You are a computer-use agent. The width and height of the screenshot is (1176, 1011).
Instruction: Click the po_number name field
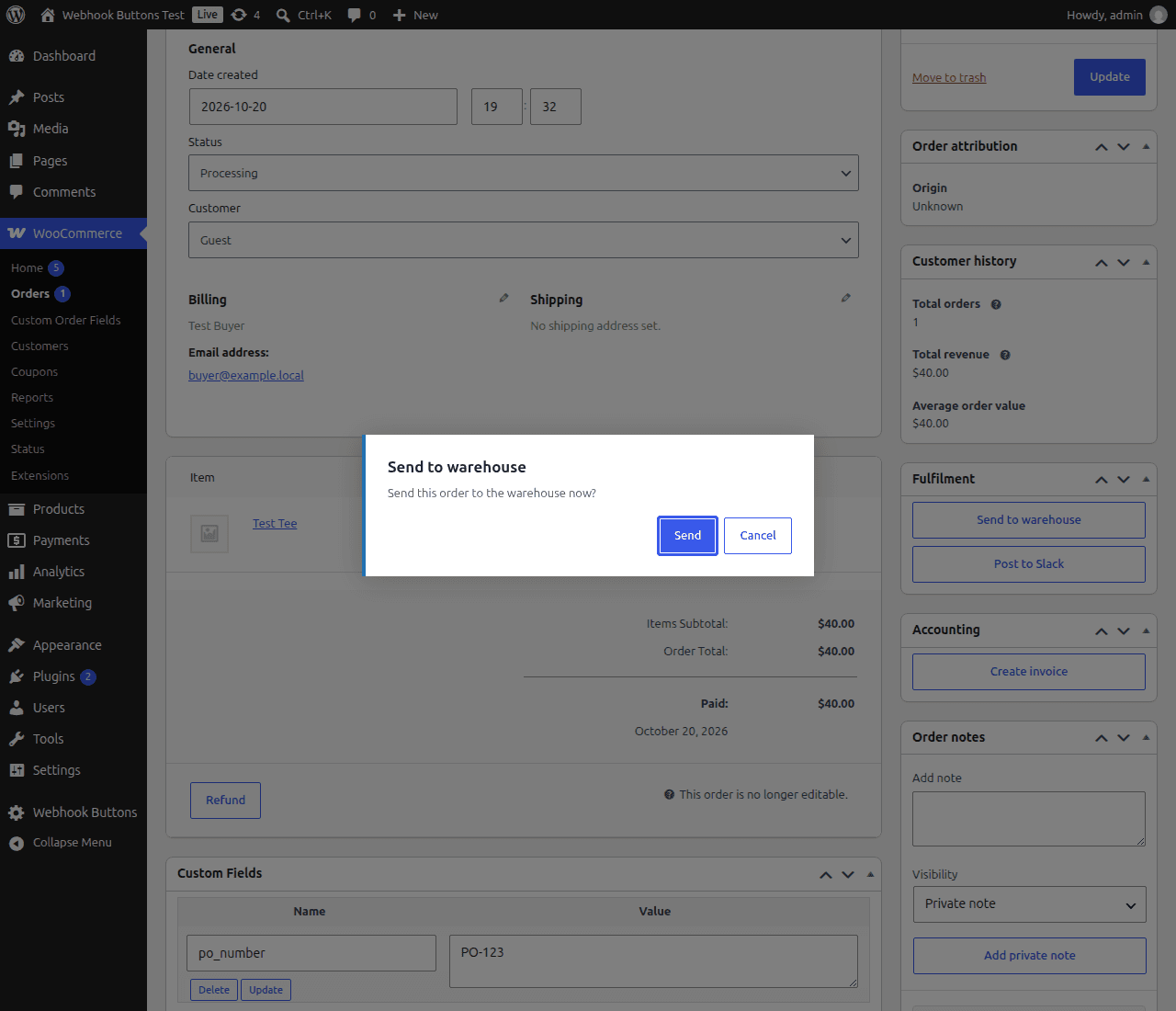pos(311,953)
